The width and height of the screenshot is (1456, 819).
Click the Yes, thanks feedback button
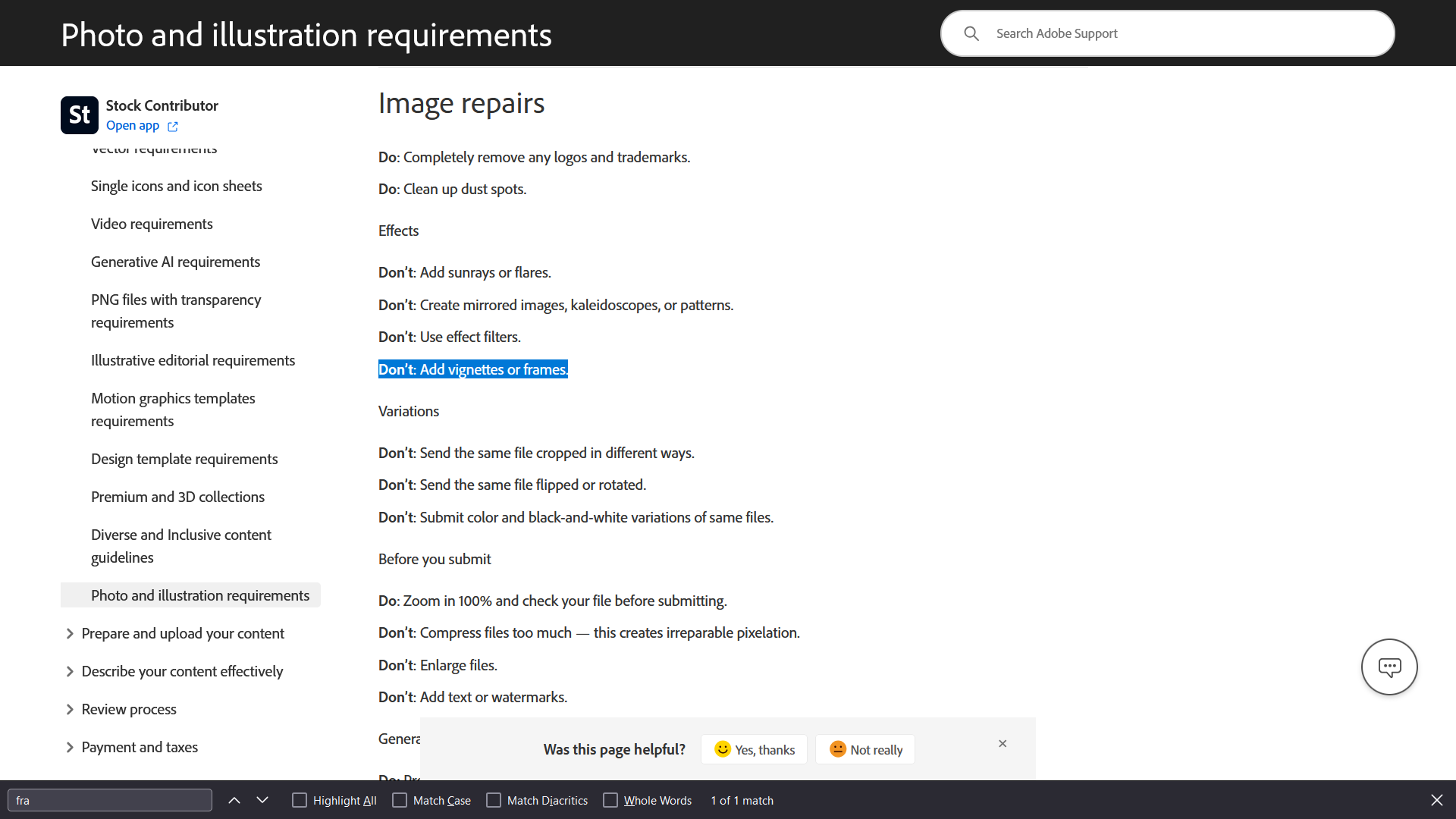pos(754,749)
